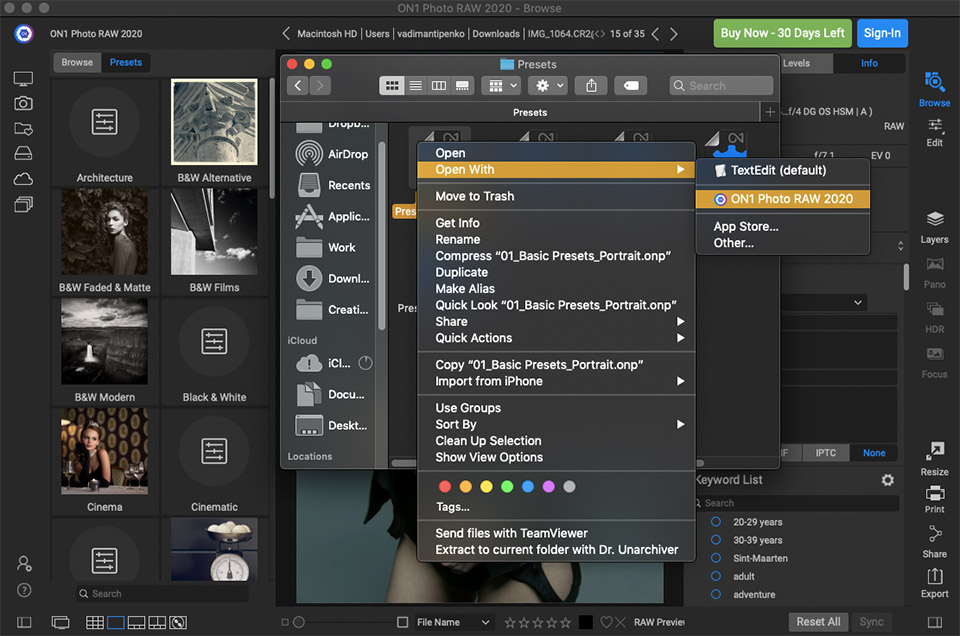Click the Finder share button
960x636 pixels.
pos(591,86)
